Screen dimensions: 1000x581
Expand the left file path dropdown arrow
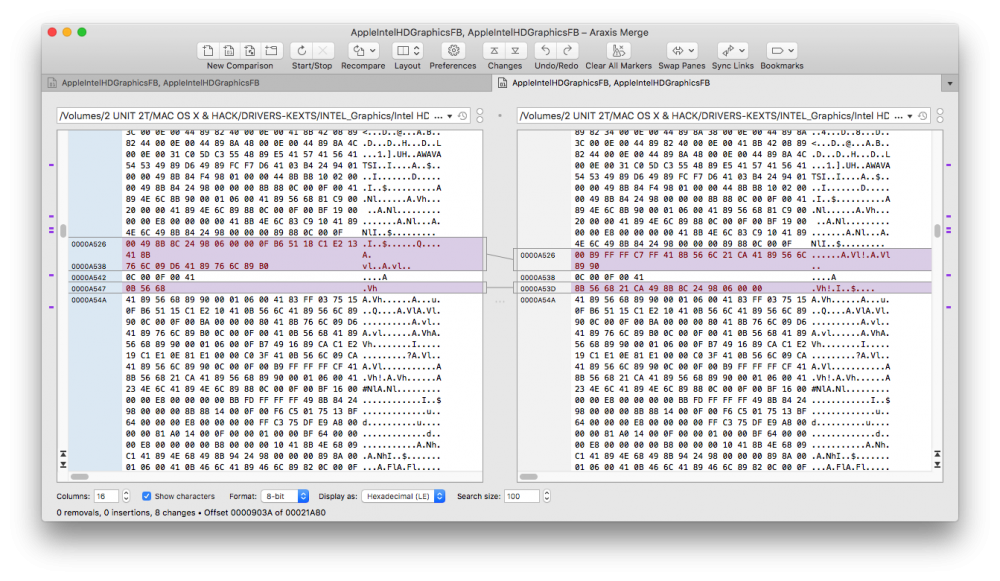click(450, 116)
